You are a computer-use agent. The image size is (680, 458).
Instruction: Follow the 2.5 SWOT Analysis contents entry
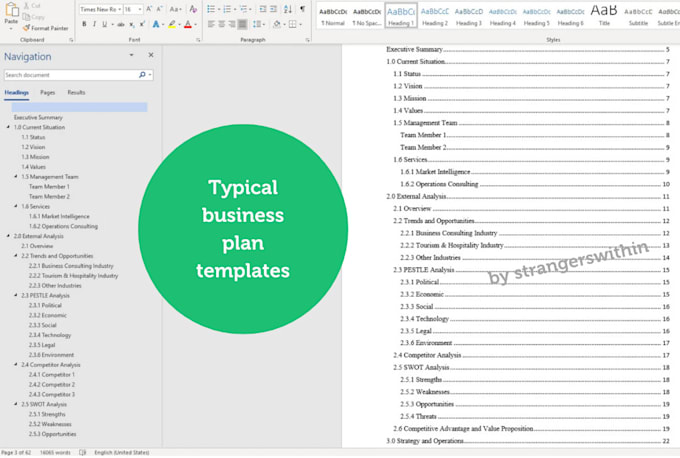[x=531, y=367]
